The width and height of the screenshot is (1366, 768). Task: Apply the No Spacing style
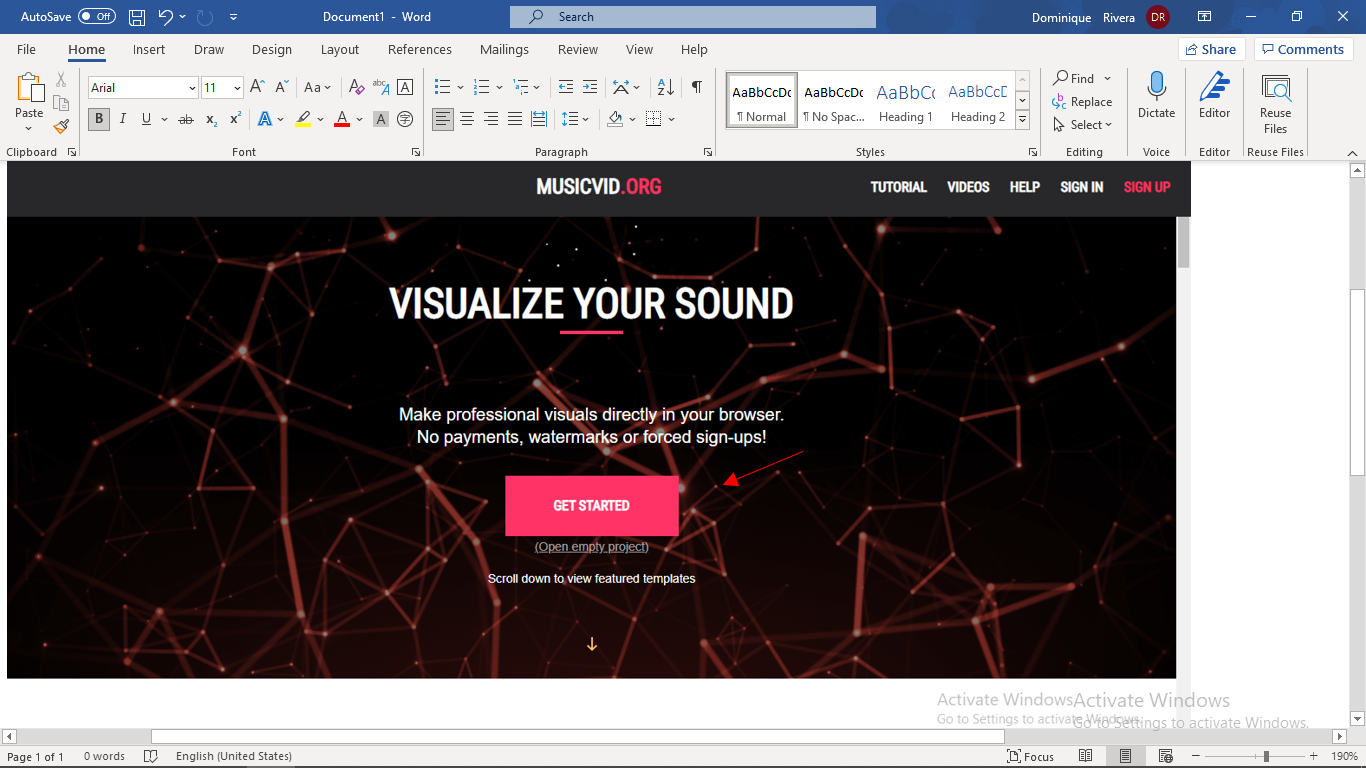(834, 101)
